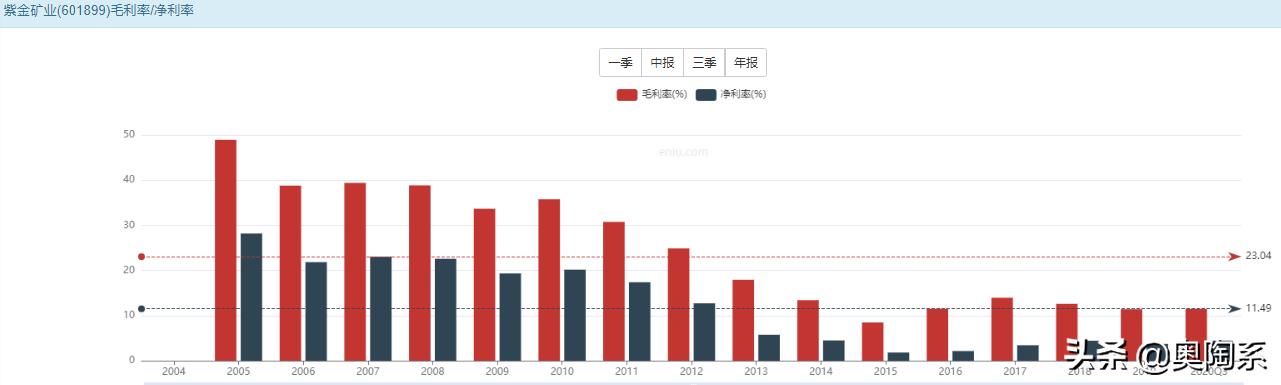This screenshot has height=385, width=1281.
Task: Choose the 年报 tab
Action: pos(746,62)
